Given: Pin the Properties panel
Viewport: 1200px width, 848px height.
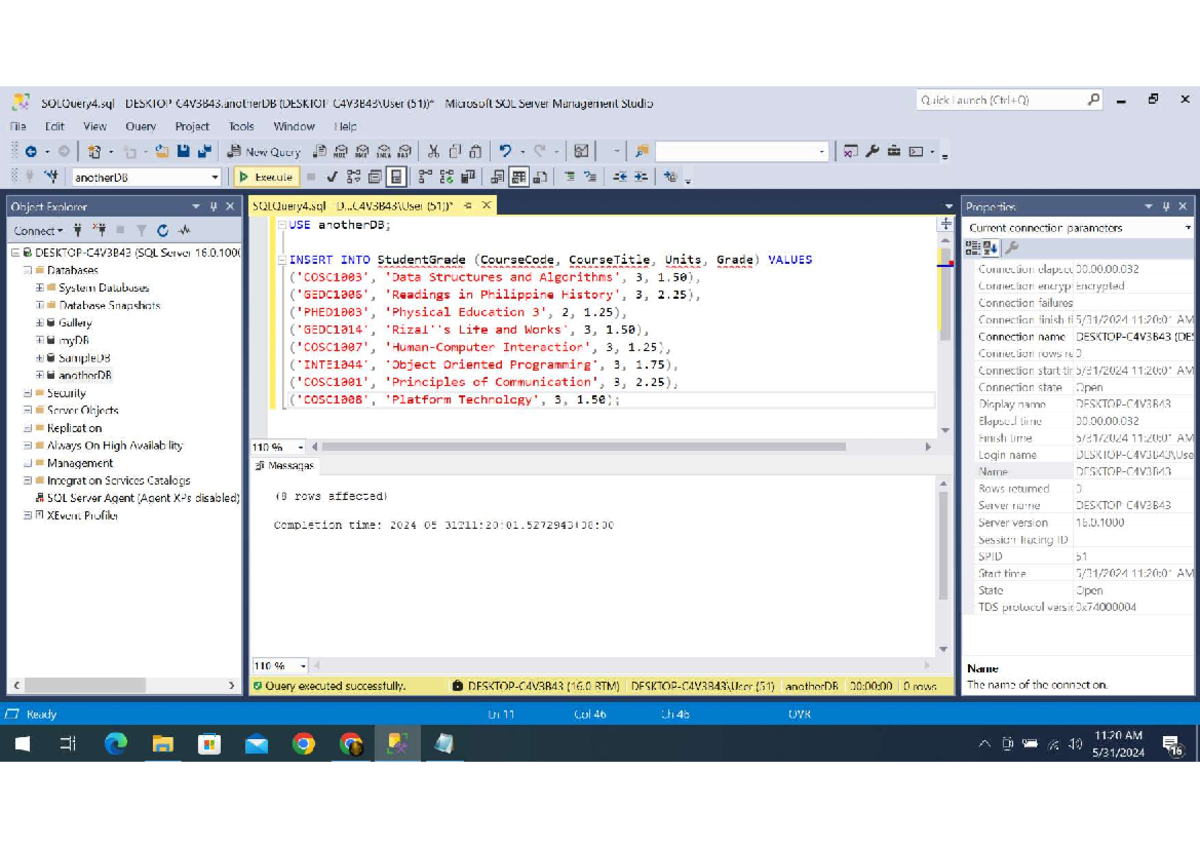Looking at the screenshot, I should tap(1166, 206).
